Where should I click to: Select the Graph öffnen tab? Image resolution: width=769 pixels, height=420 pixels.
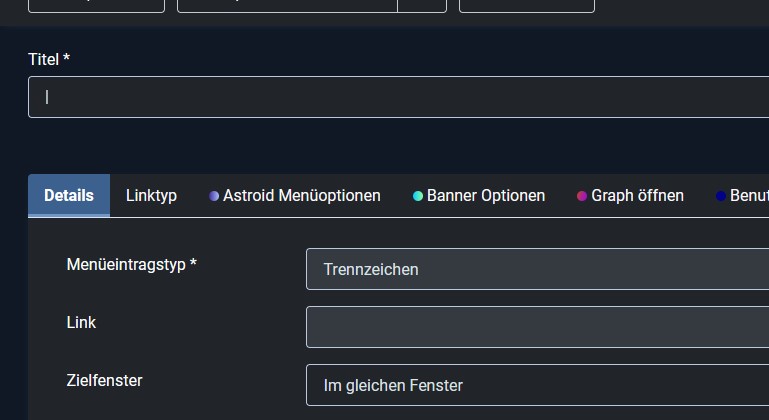click(630, 195)
